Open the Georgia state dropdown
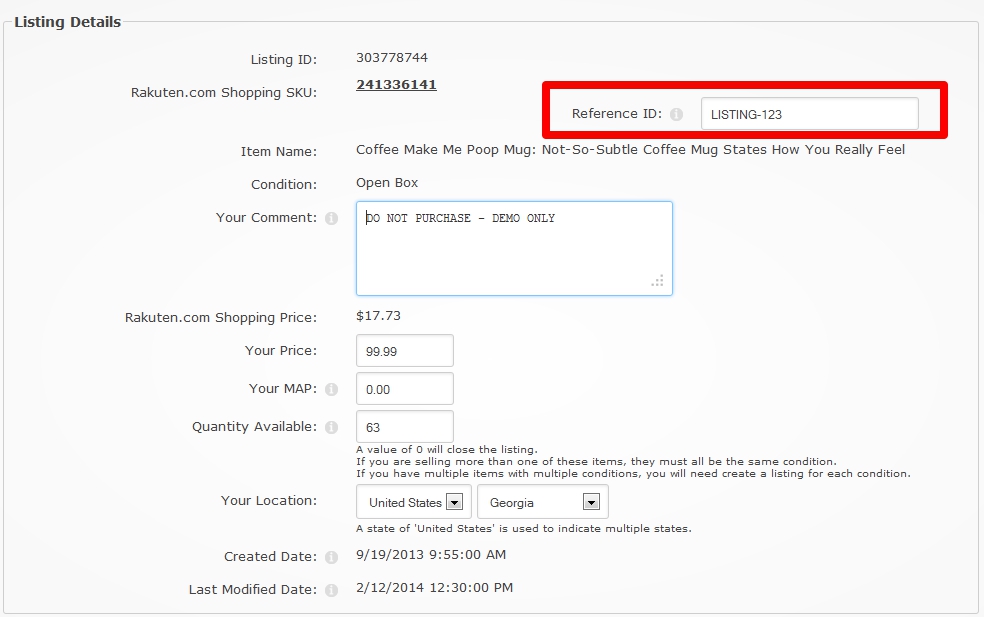 pyautogui.click(x=543, y=502)
